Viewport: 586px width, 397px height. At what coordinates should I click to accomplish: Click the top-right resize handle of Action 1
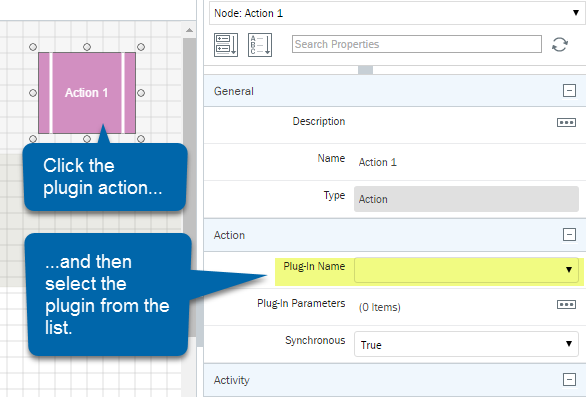pos(141,47)
